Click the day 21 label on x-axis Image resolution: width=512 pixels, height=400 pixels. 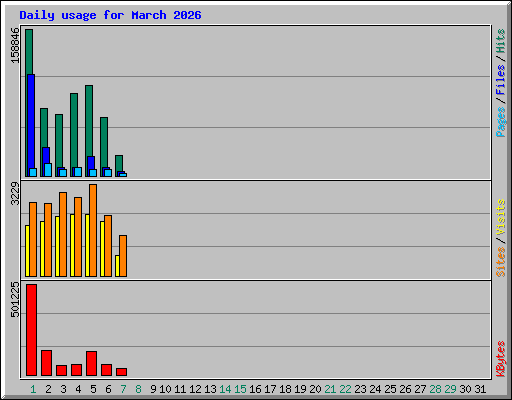[330, 389]
